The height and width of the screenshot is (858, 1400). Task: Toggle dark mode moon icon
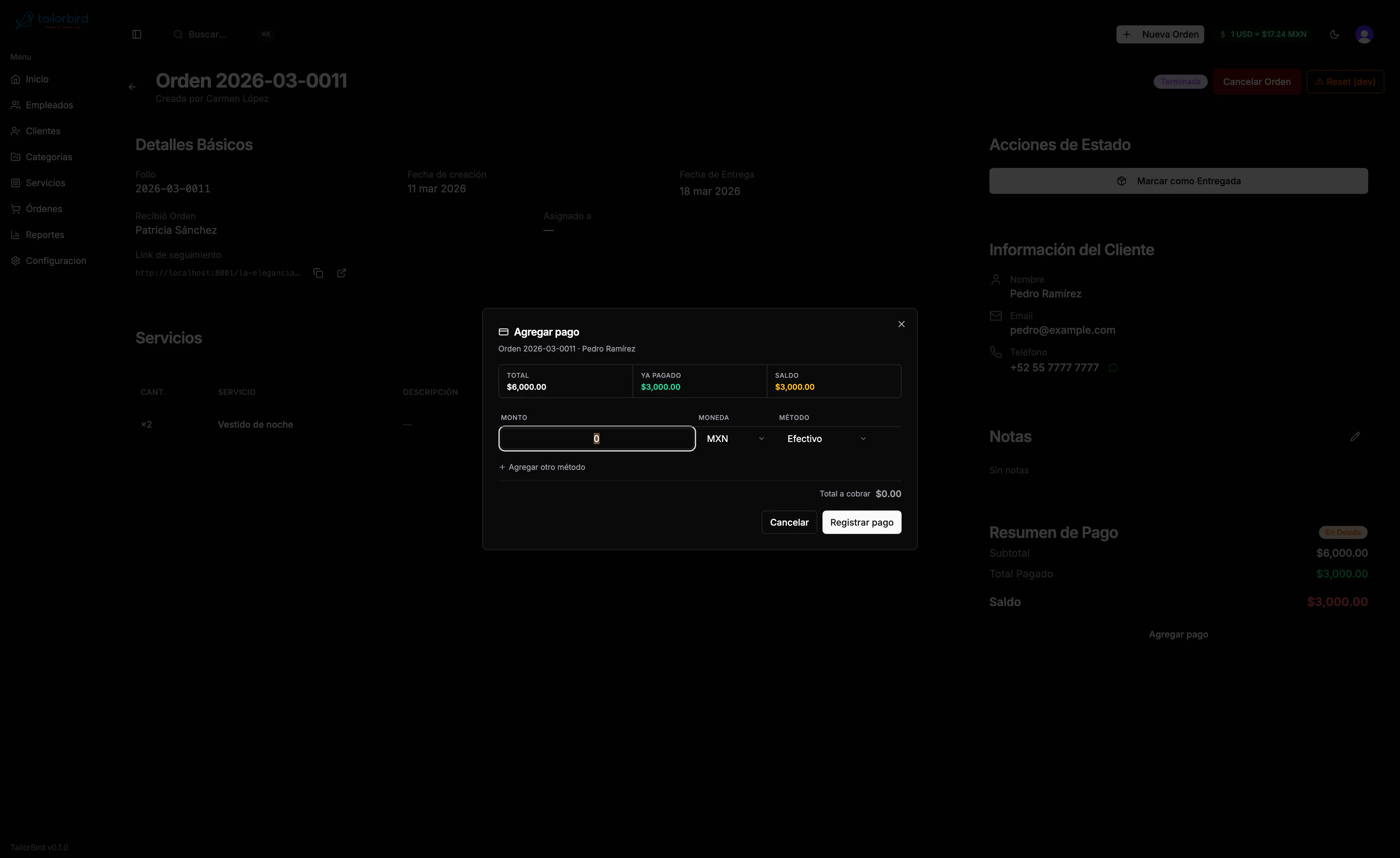(1334, 34)
